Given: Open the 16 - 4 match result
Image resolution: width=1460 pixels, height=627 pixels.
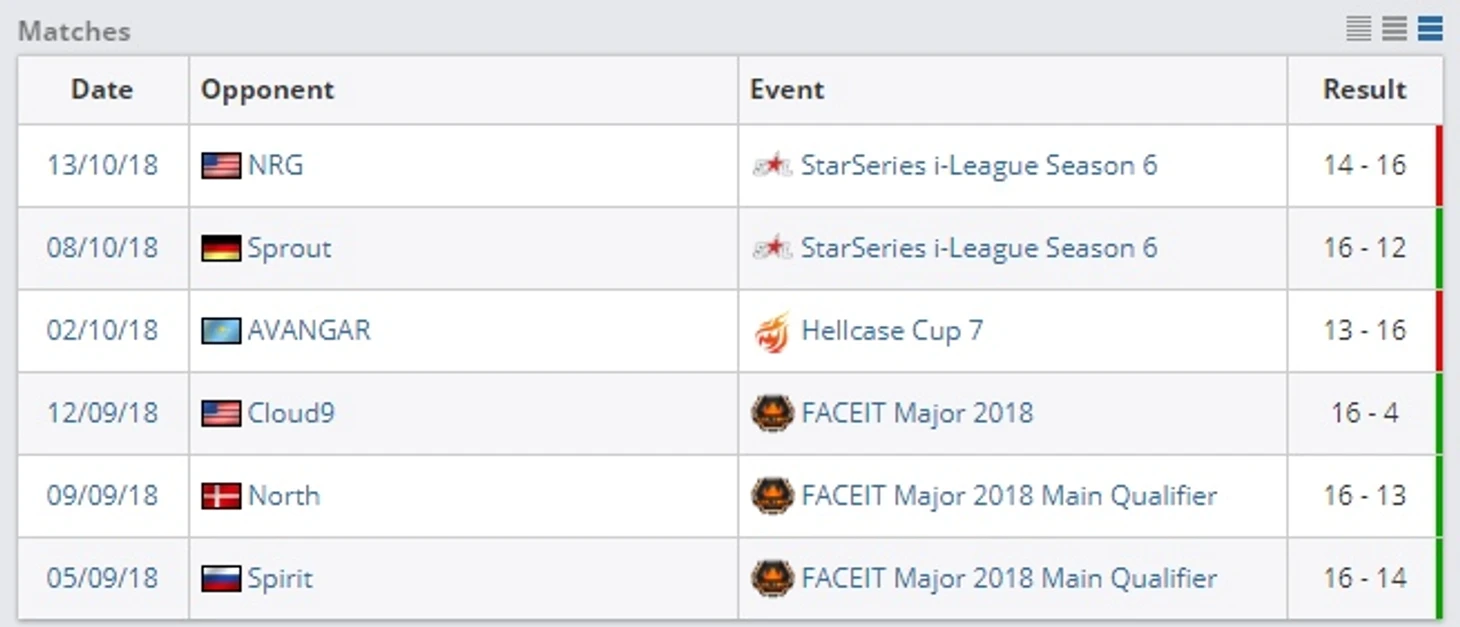Looking at the screenshot, I should [x=1364, y=413].
